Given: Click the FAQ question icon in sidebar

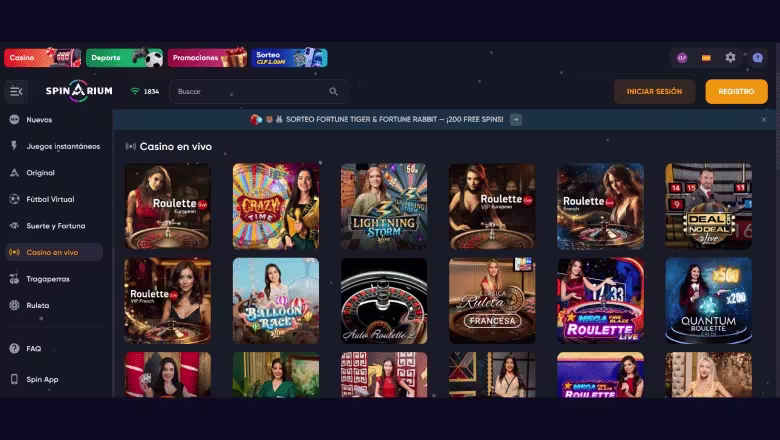Looking at the screenshot, I should [x=14, y=349].
